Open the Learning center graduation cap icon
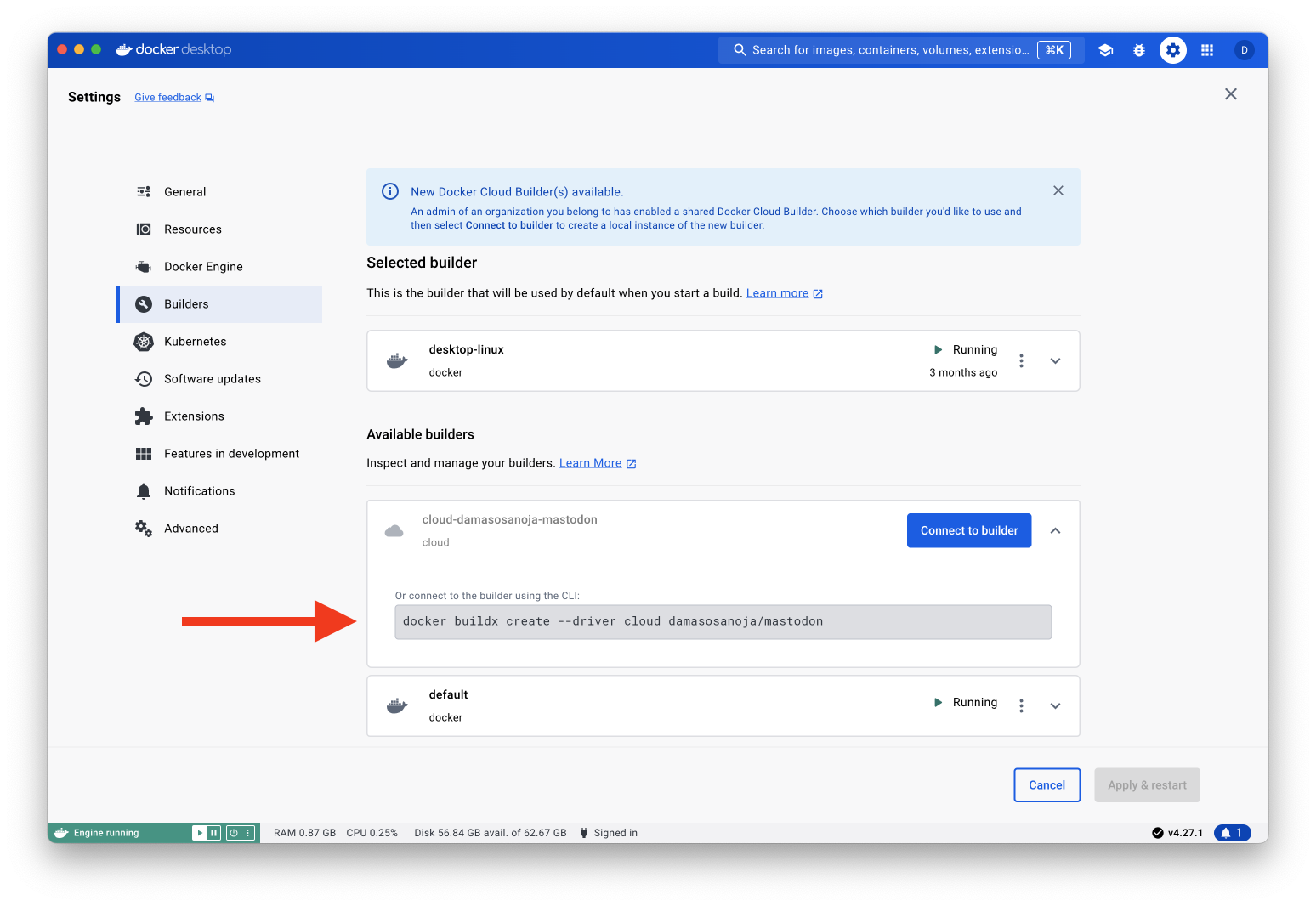 pyautogui.click(x=1105, y=50)
